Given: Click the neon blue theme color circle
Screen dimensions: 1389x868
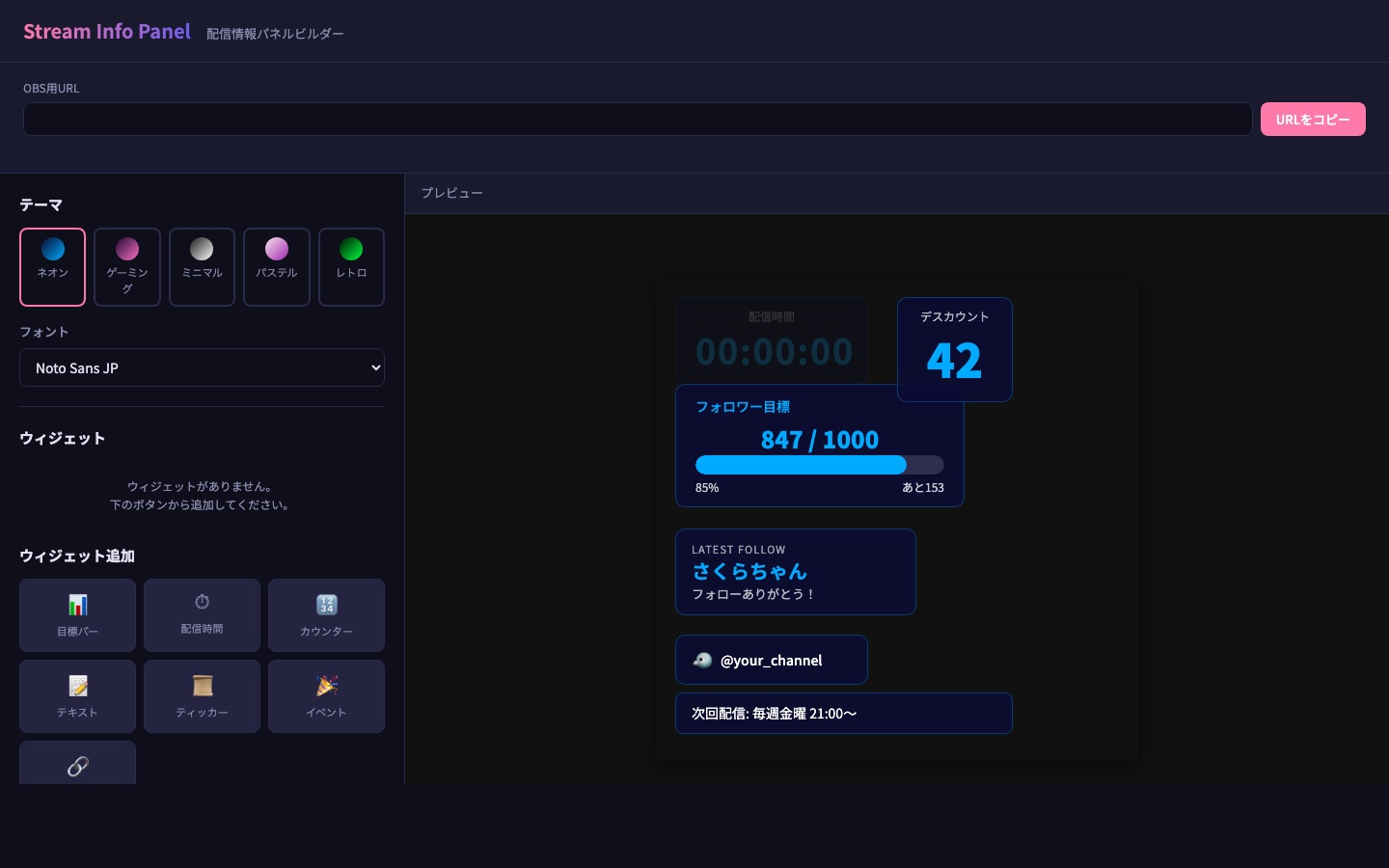Looking at the screenshot, I should (x=52, y=249).
